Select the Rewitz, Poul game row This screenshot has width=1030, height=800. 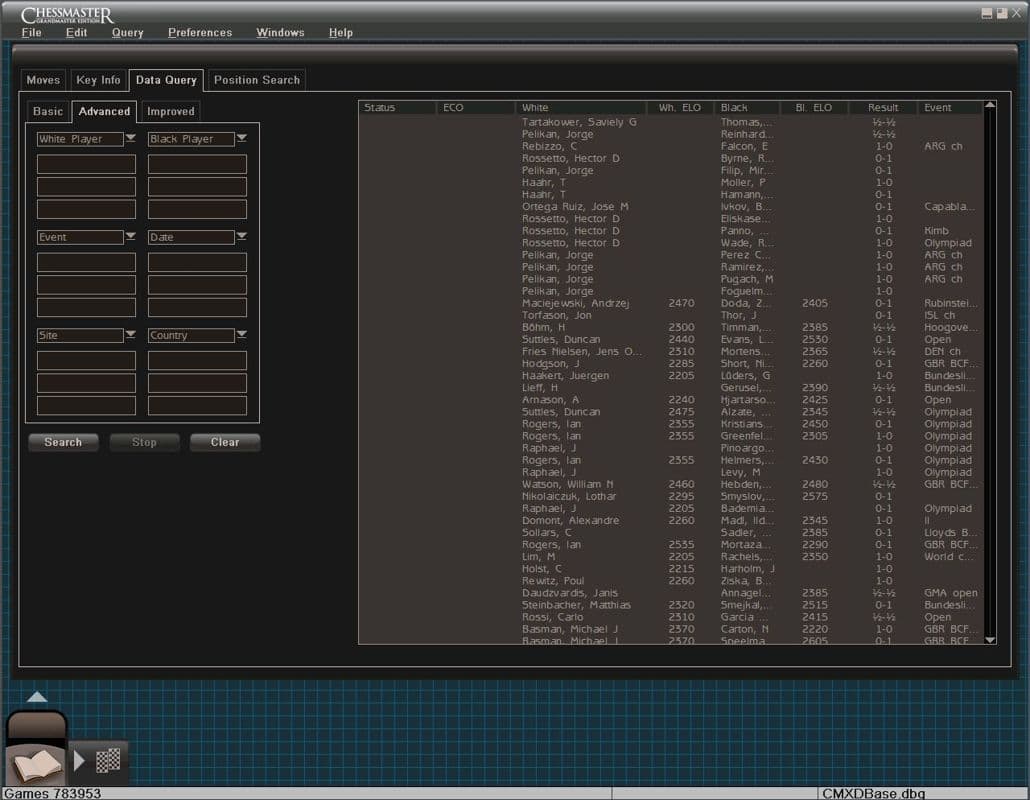pos(670,581)
